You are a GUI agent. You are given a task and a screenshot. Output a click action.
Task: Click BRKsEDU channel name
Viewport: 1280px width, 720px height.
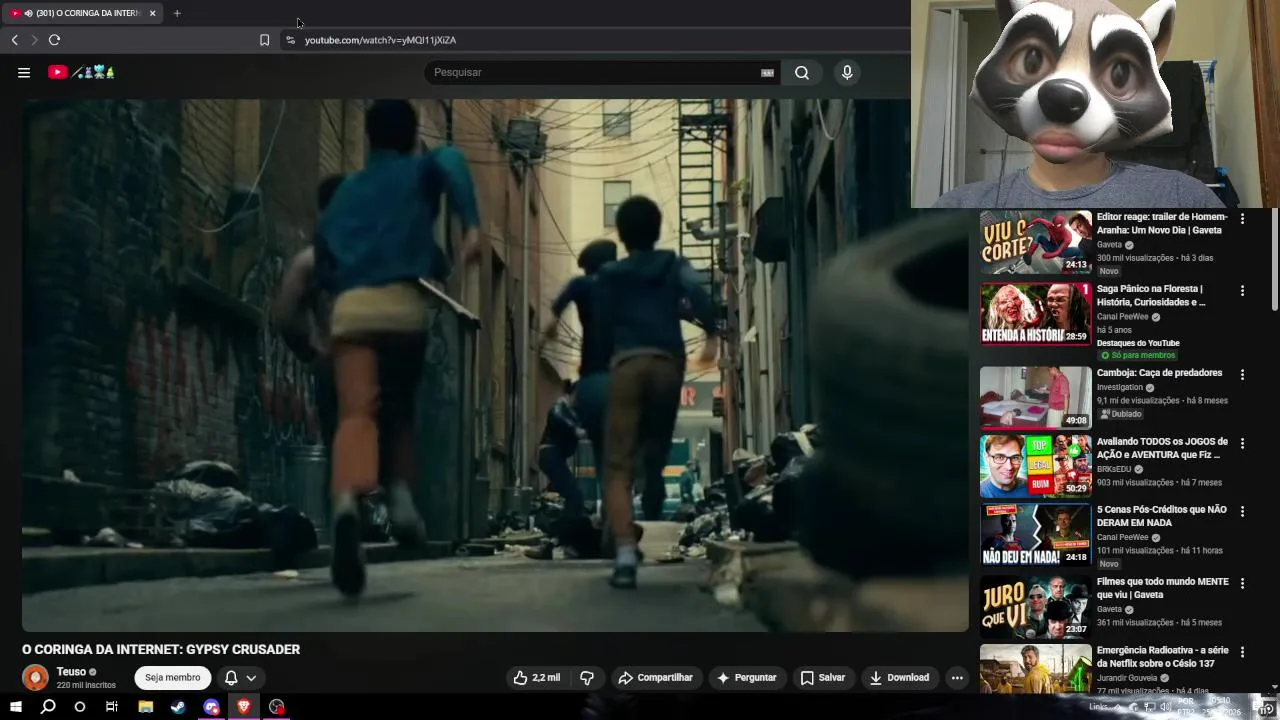click(x=1114, y=469)
